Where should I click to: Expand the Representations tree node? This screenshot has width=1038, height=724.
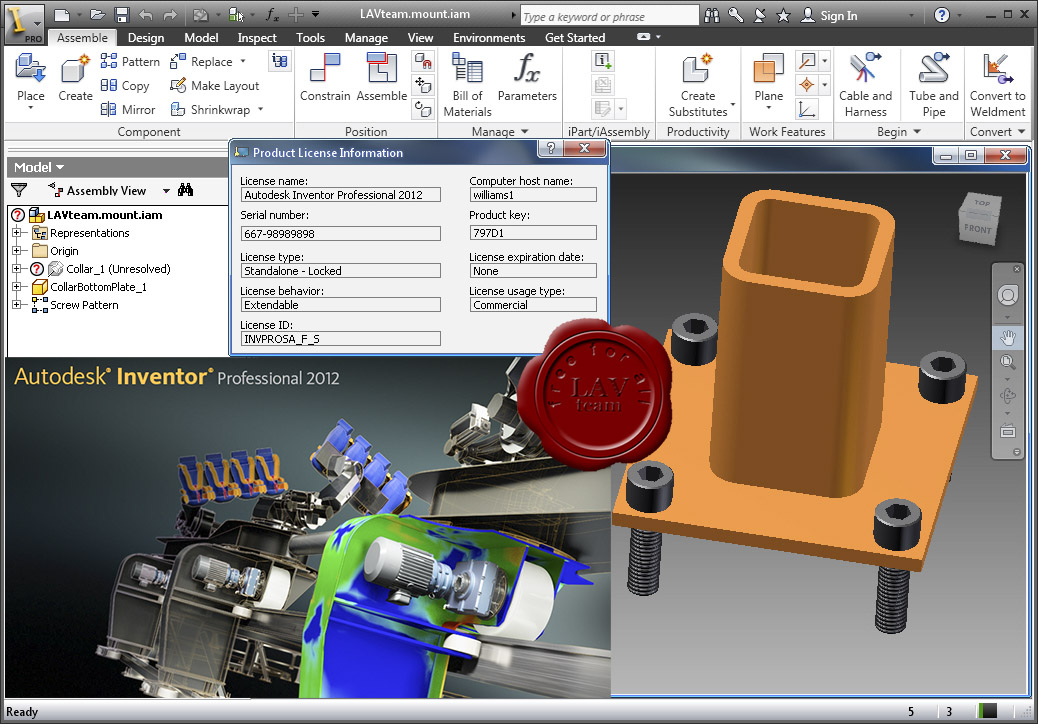(17, 232)
